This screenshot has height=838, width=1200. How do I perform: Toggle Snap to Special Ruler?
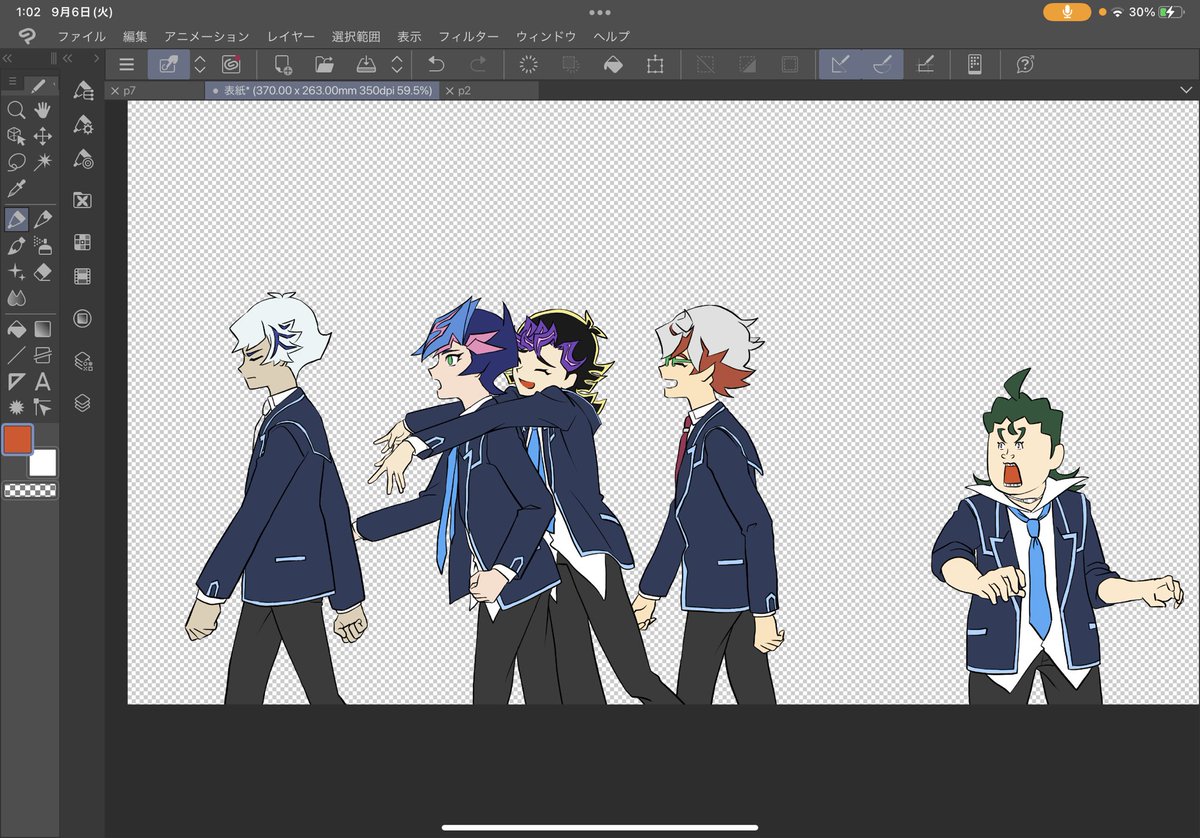click(x=882, y=65)
